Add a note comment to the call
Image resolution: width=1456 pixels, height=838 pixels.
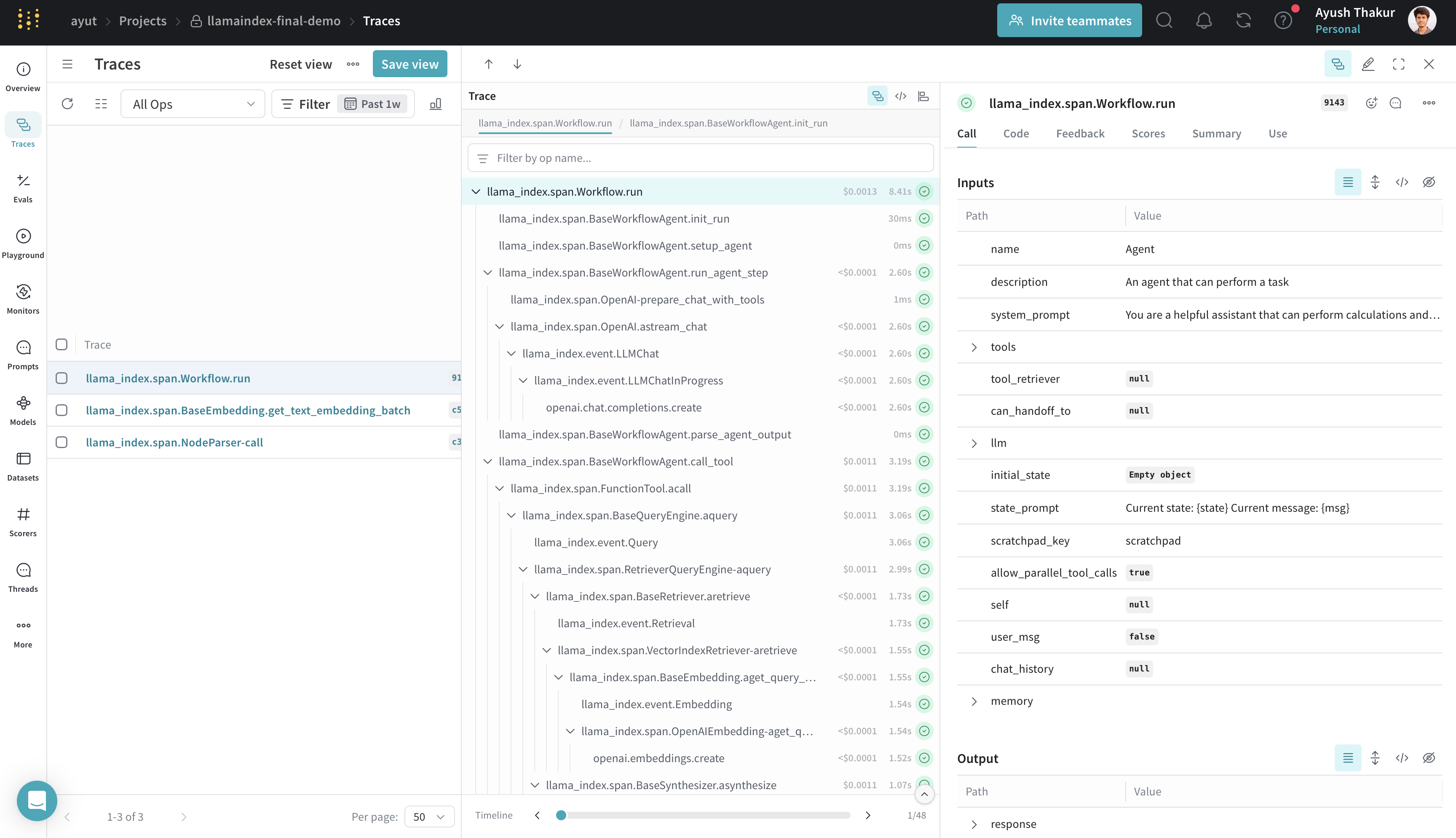click(1396, 103)
